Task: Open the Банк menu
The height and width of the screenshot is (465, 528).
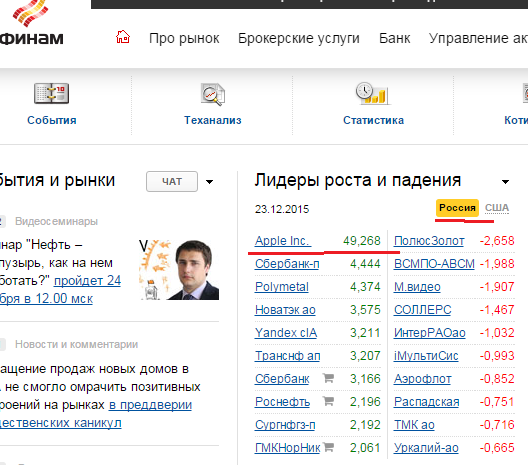Action: (394, 38)
